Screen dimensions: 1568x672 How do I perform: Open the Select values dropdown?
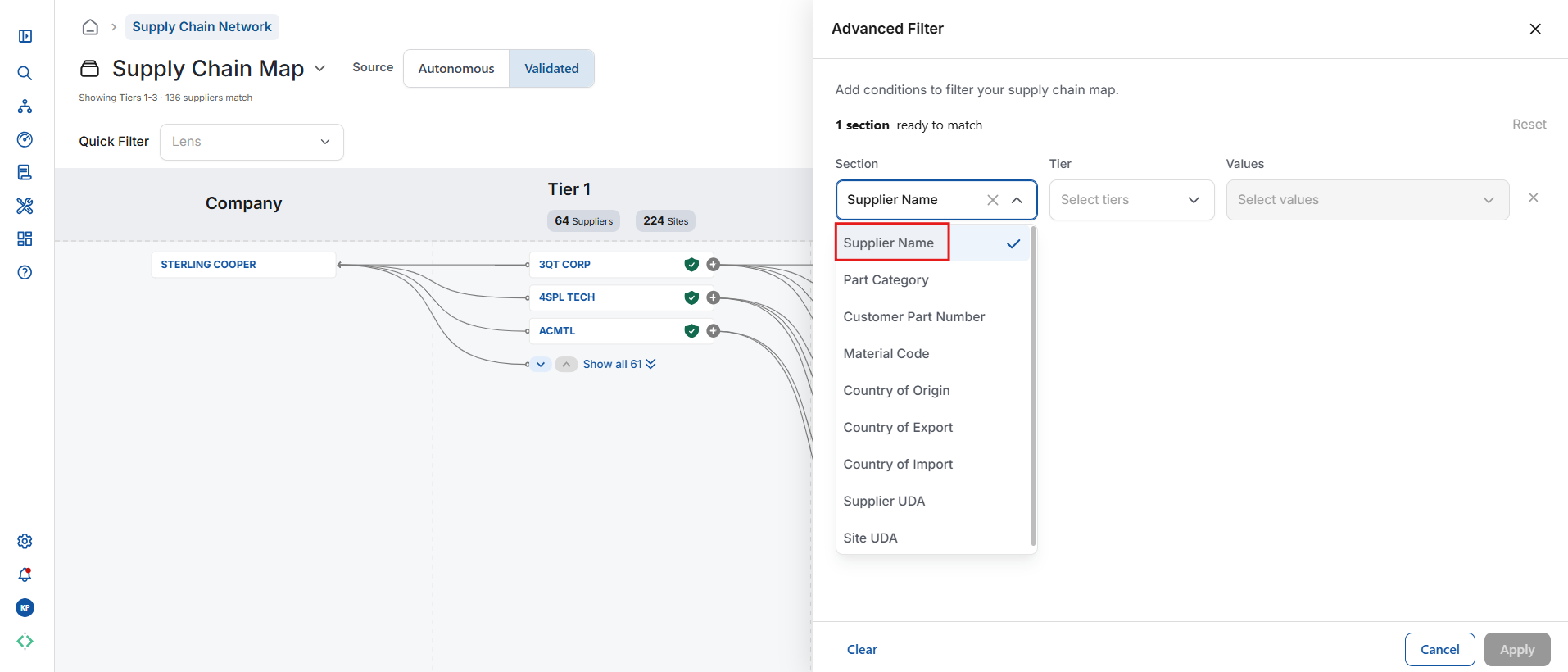pos(1367,200)
